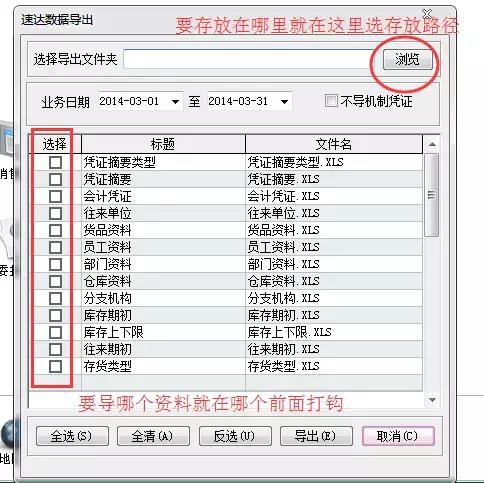Click the list scrollbar up arrow
Screen dimensions: 484x483
pyautogui.click(x=432, y=144)
